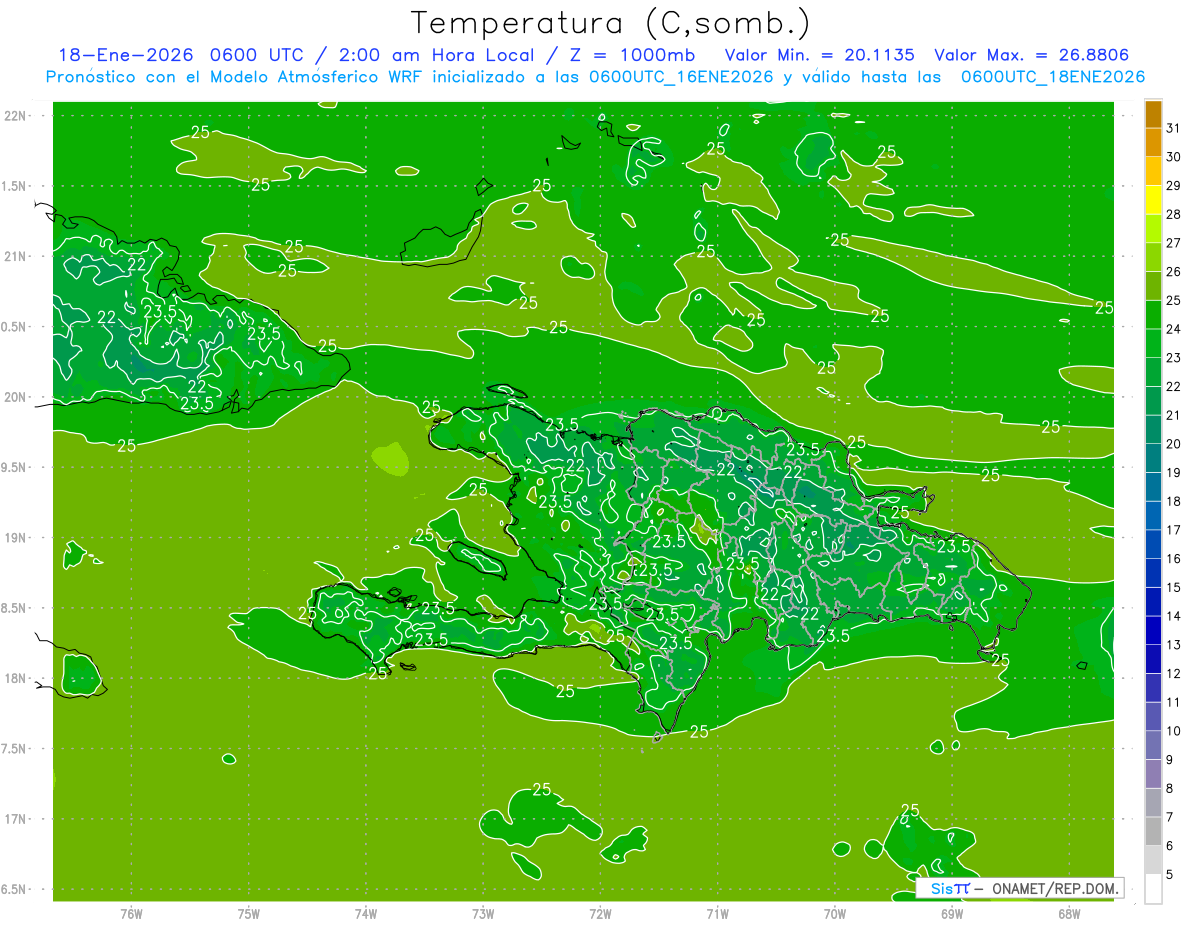Image resolution: width=1200 pixels, height=927 pixels.
Task: Click legend value "6"
Action: 1170,846
